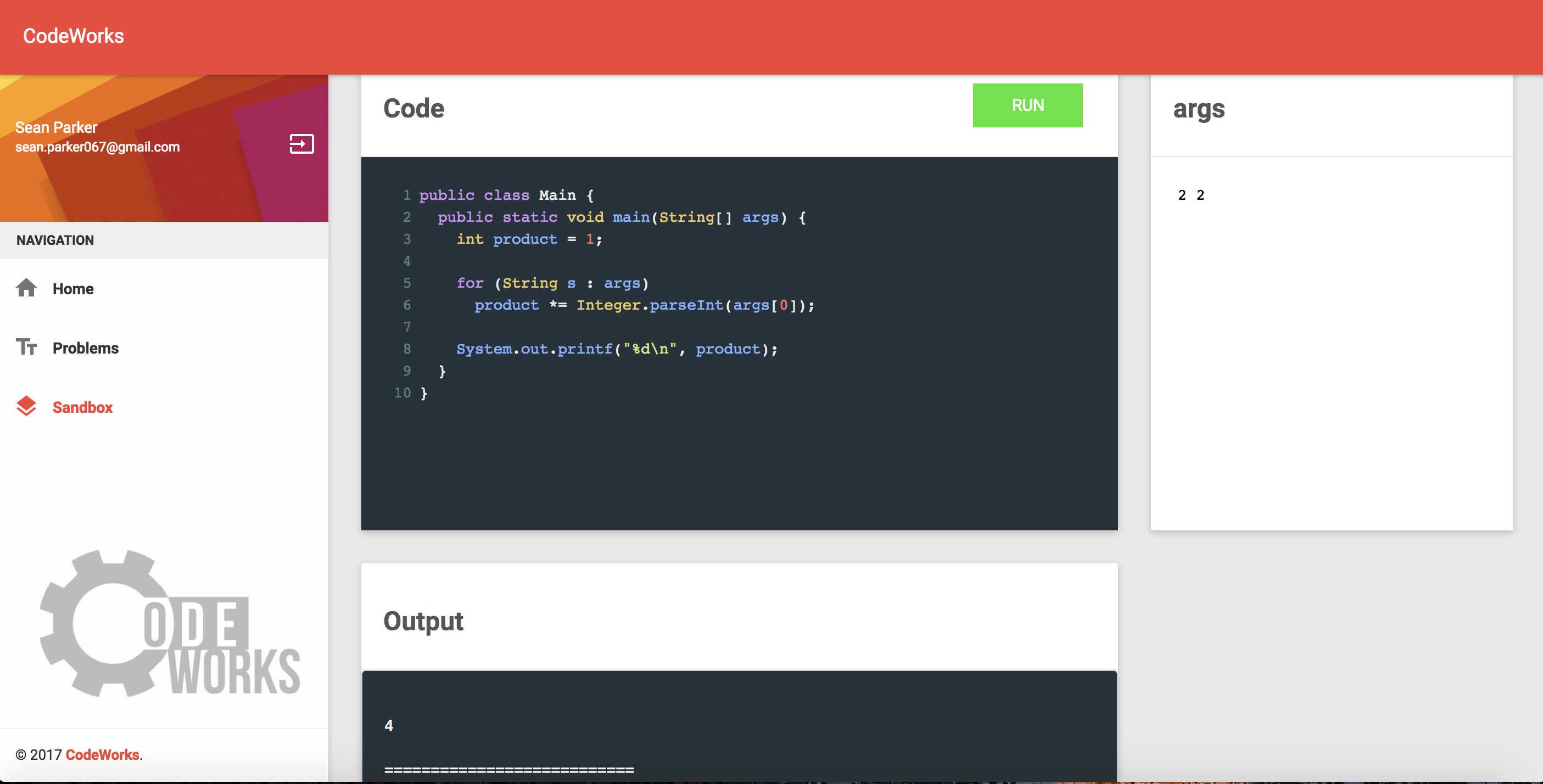Click the red Sandbox layers icon
The height and width of the screenshot is (784, 1543).
pos(26,407)
